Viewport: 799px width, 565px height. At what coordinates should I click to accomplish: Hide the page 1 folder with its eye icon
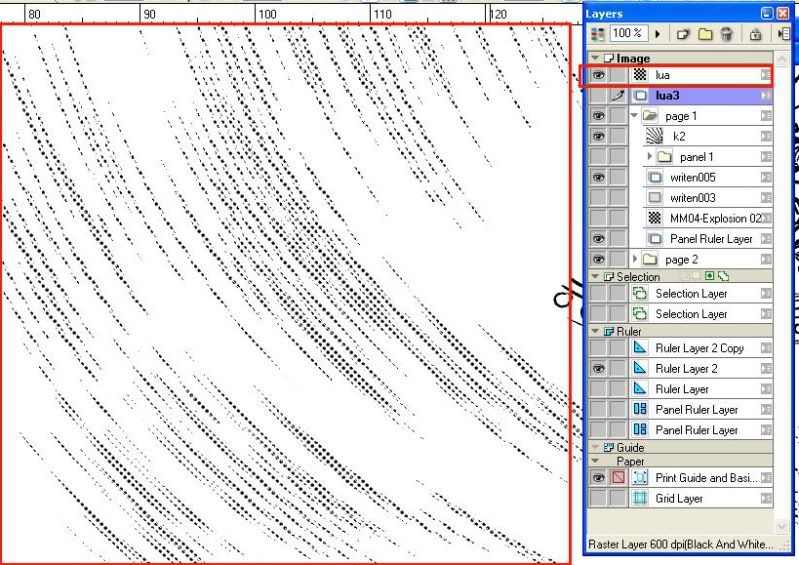point(598,116)
